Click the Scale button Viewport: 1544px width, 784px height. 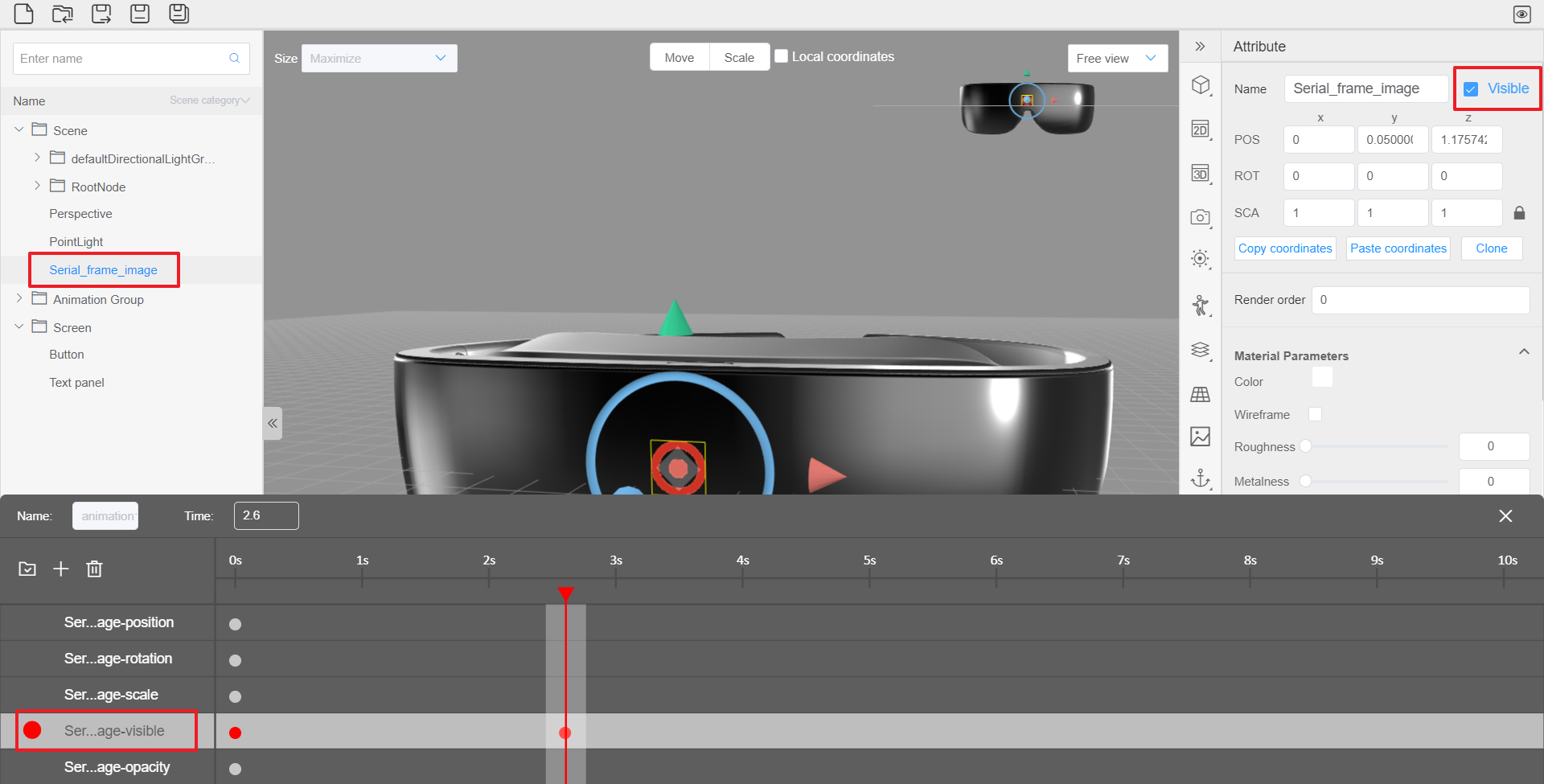pyautogui.click(x=739, y=58)
